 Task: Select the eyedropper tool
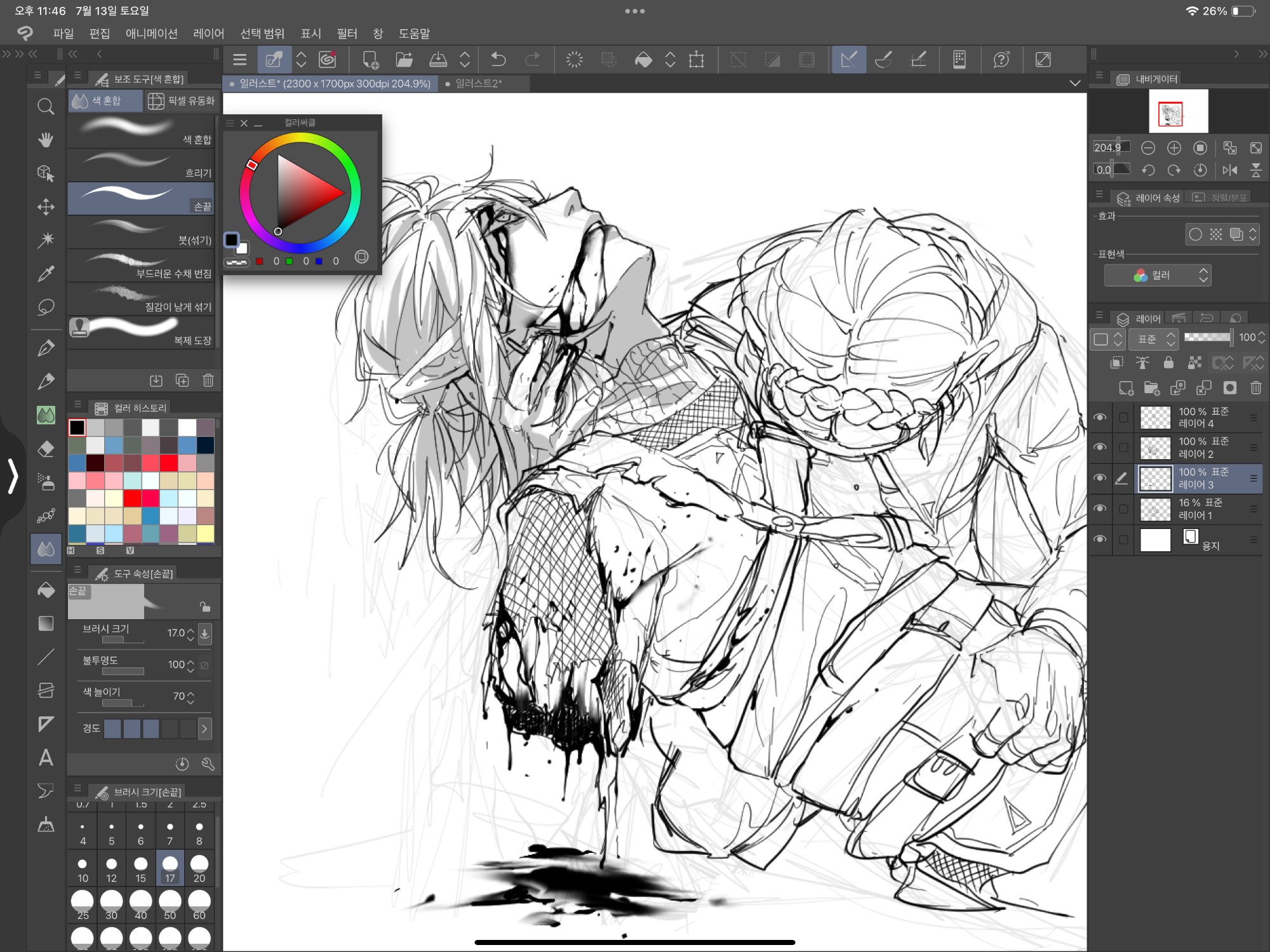pyautogui.click(x=46, y=274)
